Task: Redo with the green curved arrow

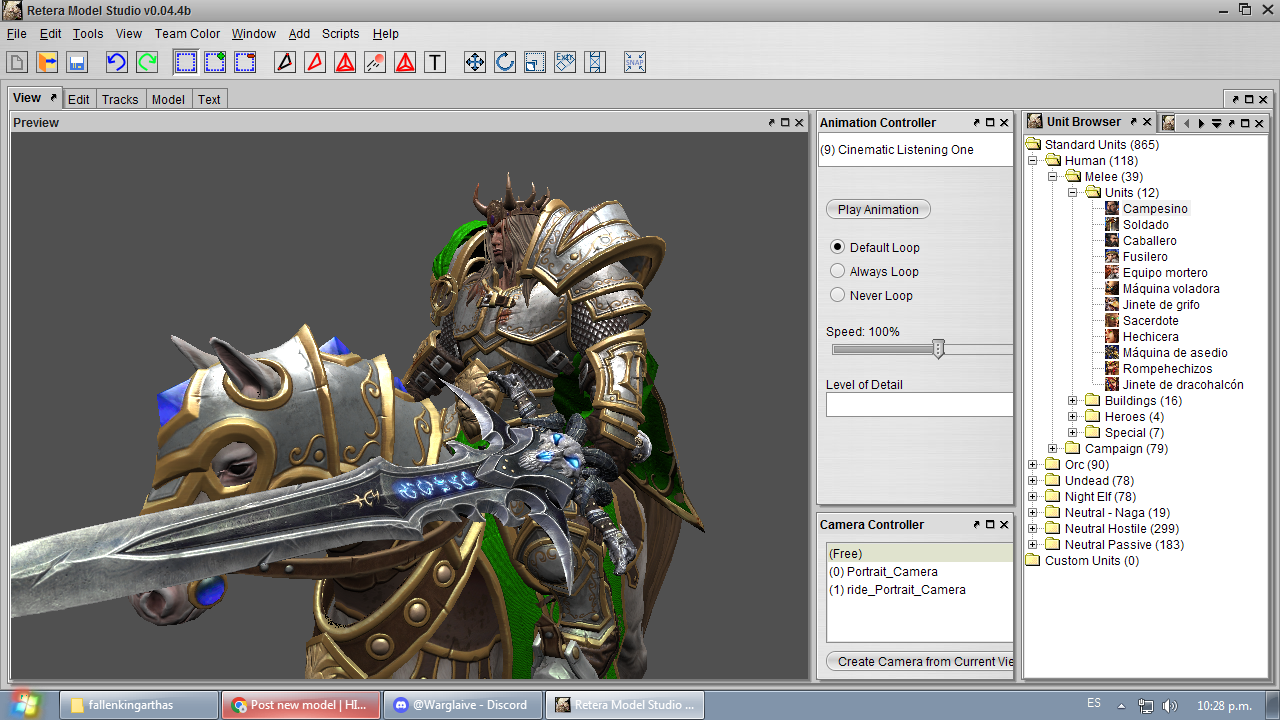Action: tap(147, 62)
